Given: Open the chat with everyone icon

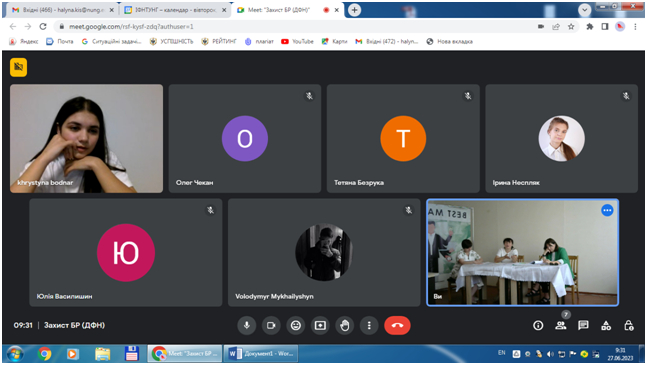Looking at the screenshot, I should coord(583,325).
